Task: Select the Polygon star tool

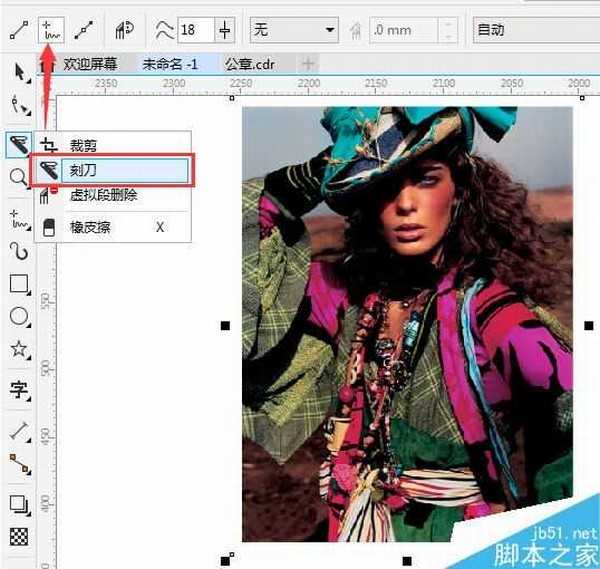Action: pos(19,351)
